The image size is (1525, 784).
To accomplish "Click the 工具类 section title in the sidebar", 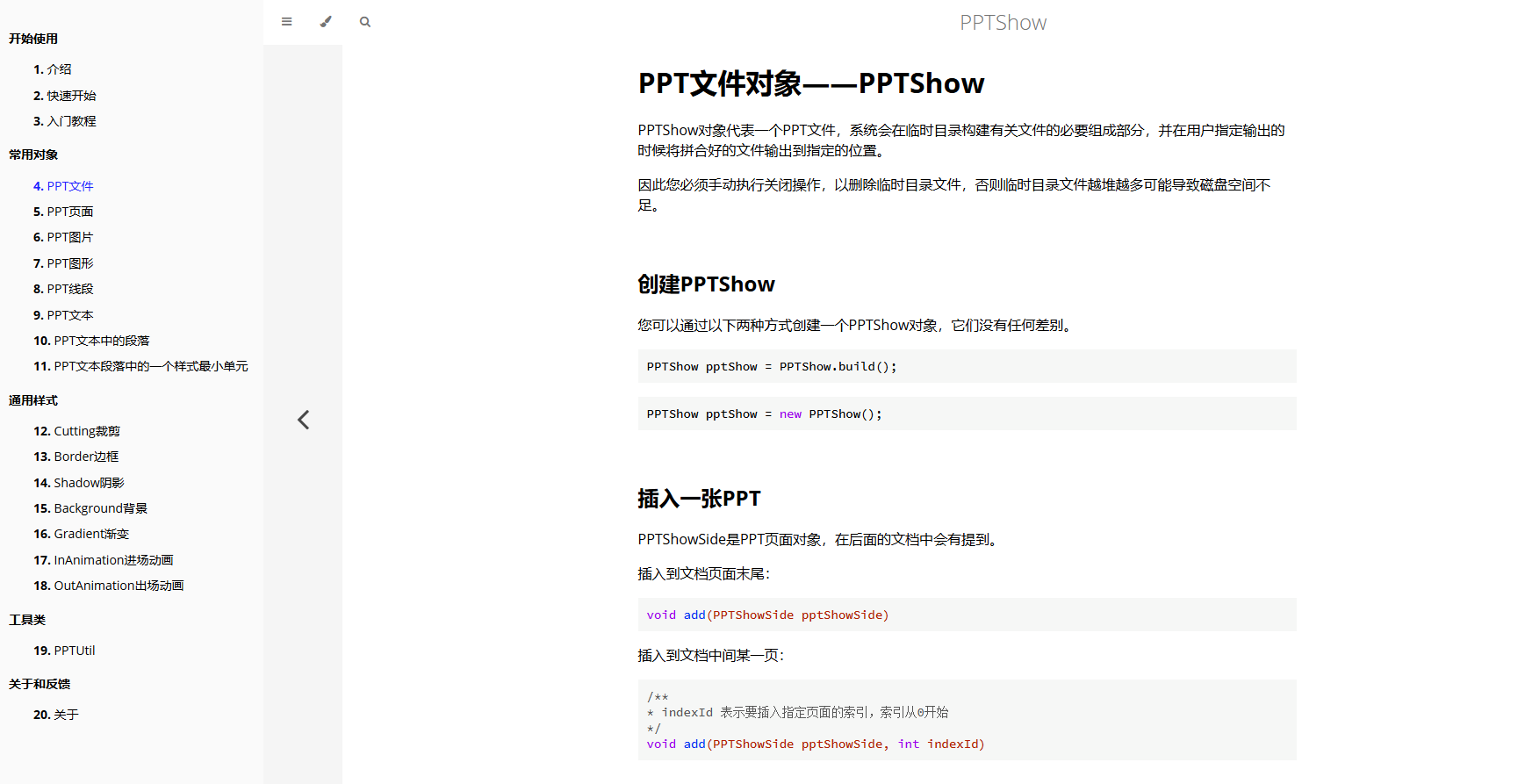I will tap(27, 620).
